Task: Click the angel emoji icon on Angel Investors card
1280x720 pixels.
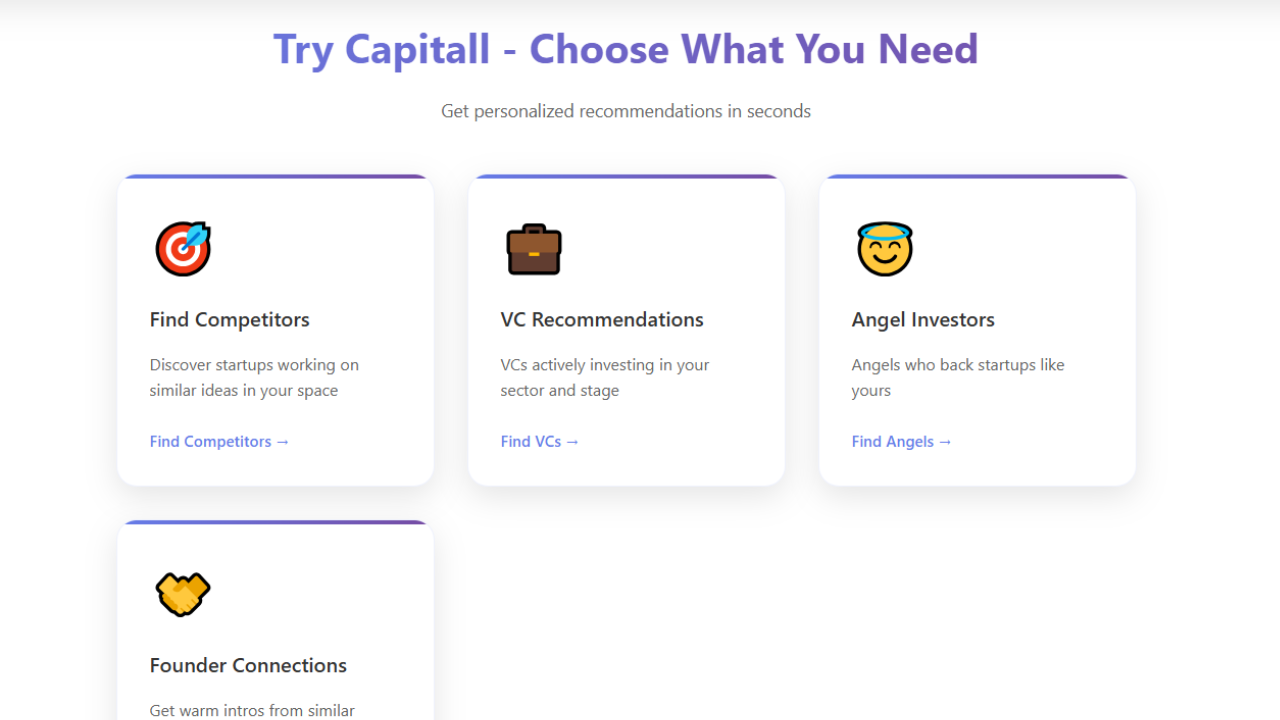Action: point(885,249)
